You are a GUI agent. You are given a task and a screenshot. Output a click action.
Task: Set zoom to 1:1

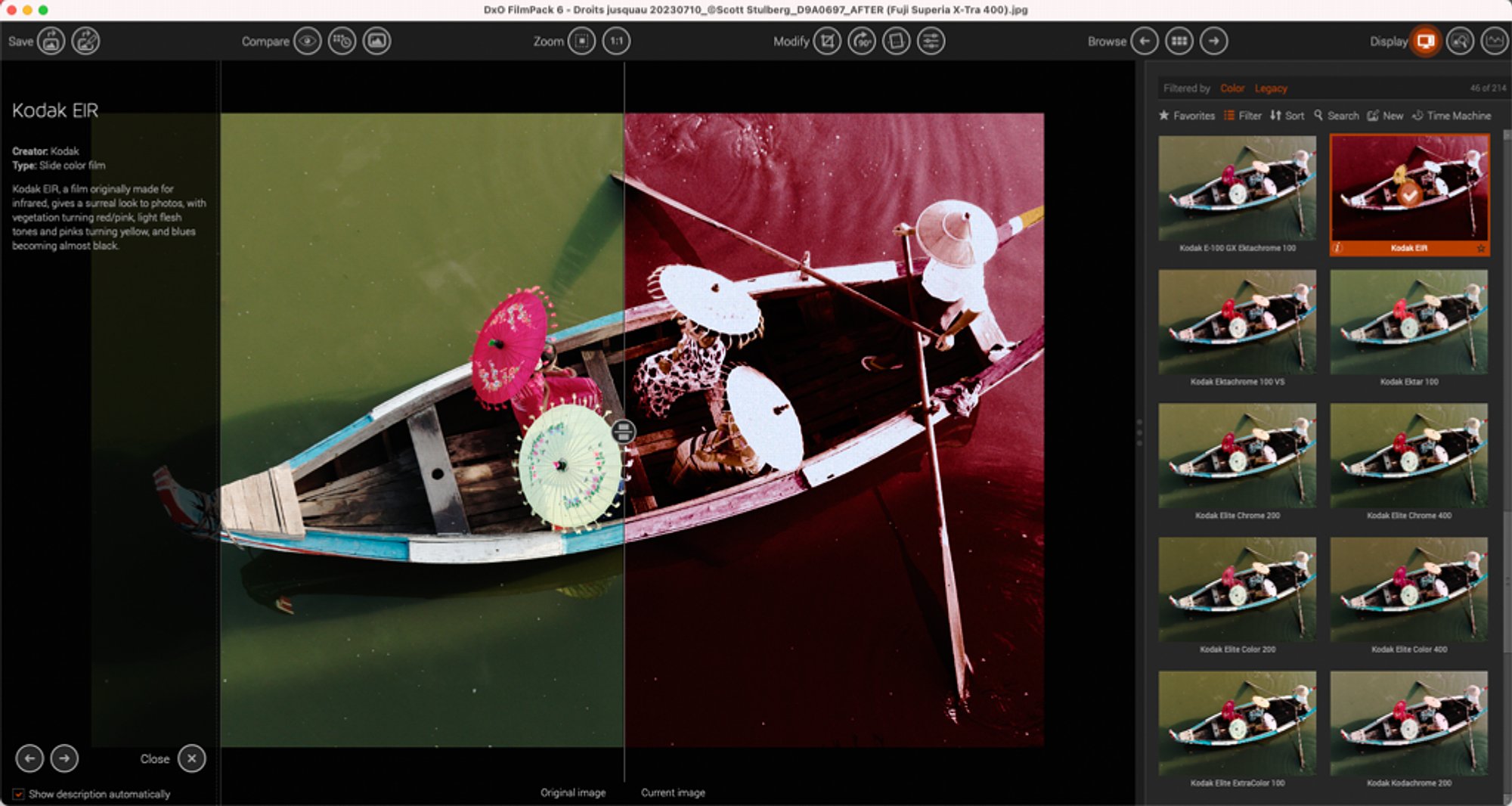617,41
